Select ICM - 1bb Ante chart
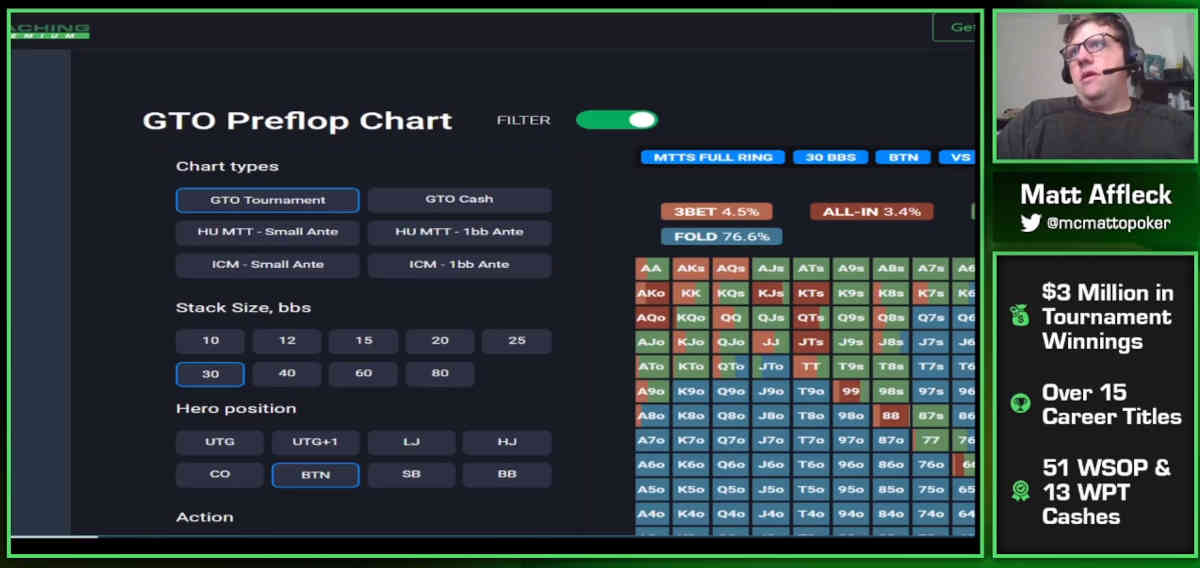The height and width of the screenshot is (568, 1200). pos(459,265)
